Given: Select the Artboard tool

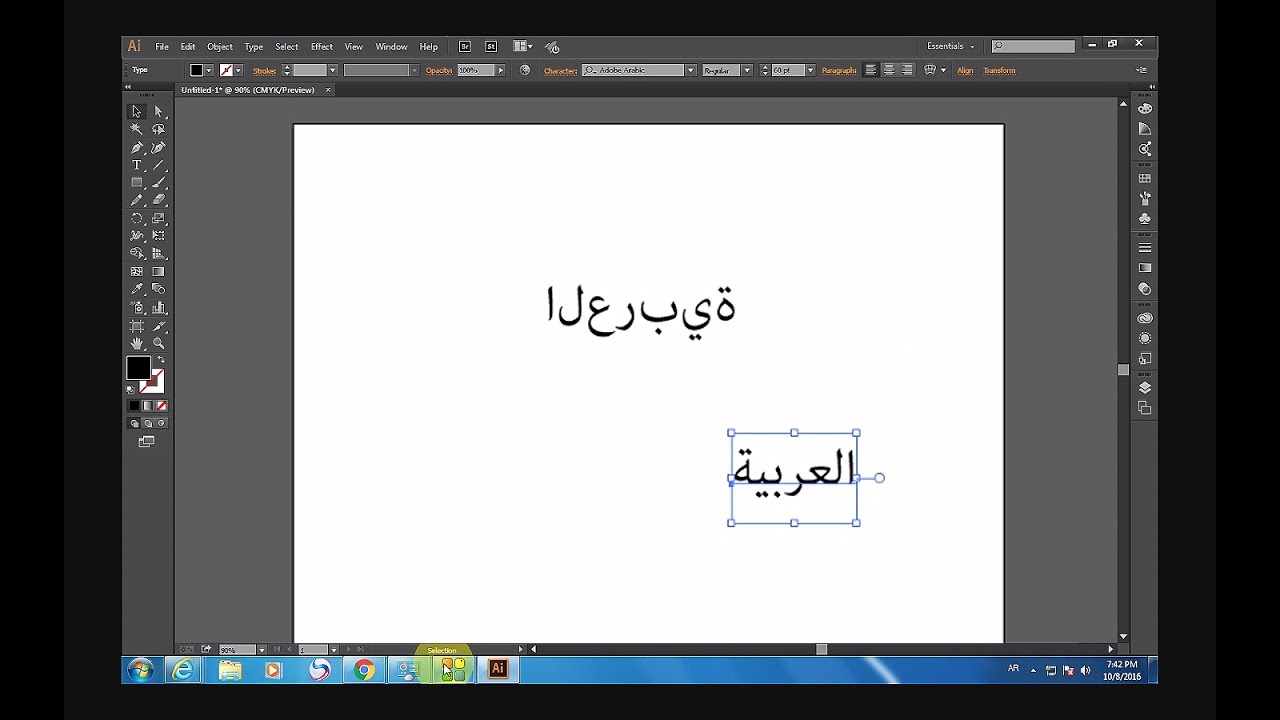Looking at the screenshot, I should pyautogui.click(x=137, y=326).
